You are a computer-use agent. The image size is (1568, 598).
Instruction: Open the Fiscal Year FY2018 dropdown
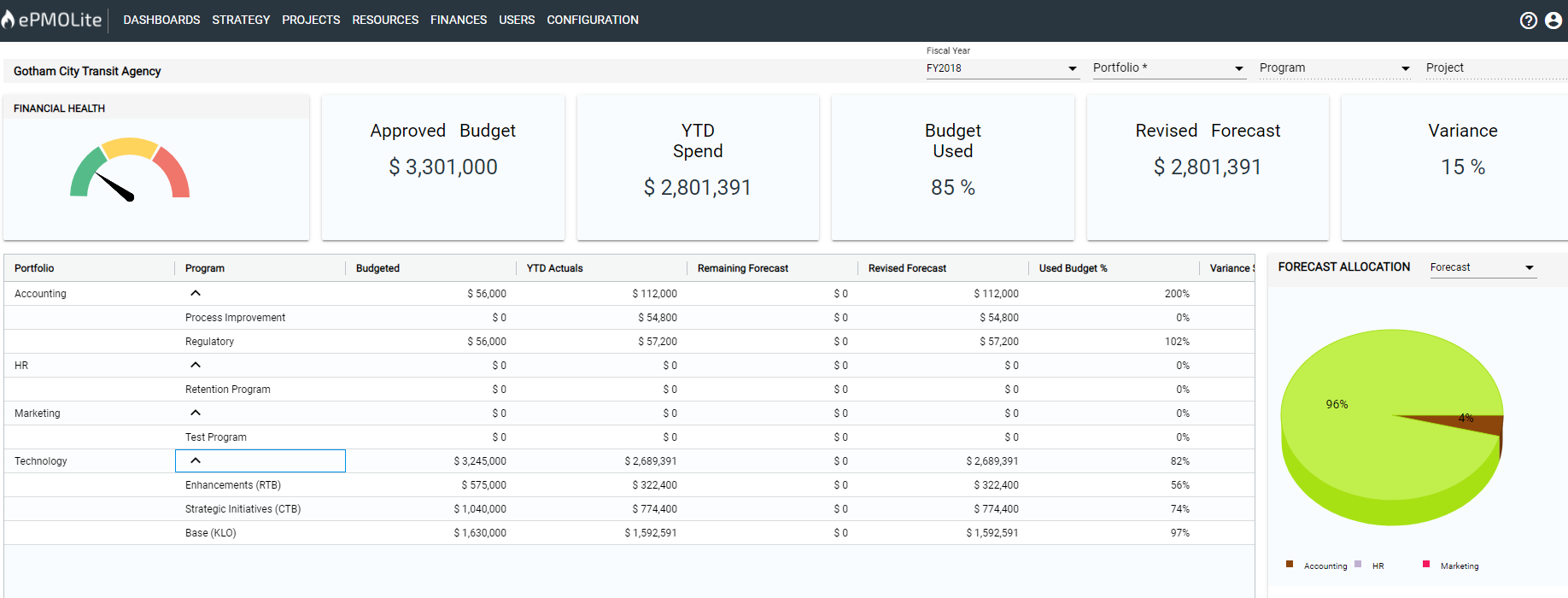point(1002,68)
